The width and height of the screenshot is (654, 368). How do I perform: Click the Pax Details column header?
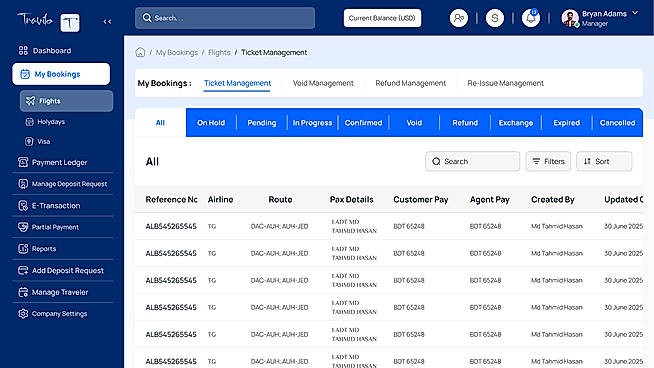(352, 199)
